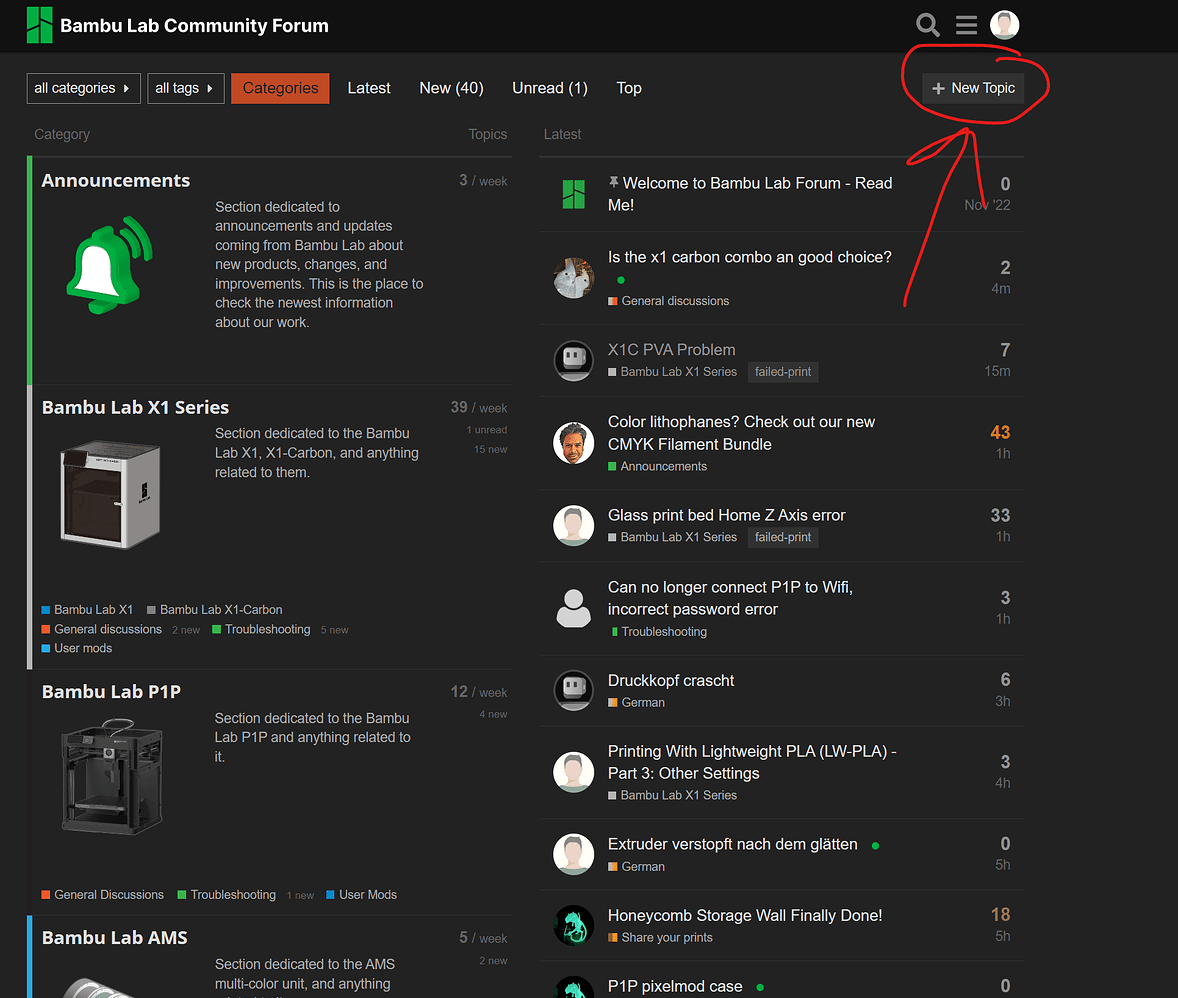Create a New Topic
This screenshot has width=1178, height=998.
[973, 88]
